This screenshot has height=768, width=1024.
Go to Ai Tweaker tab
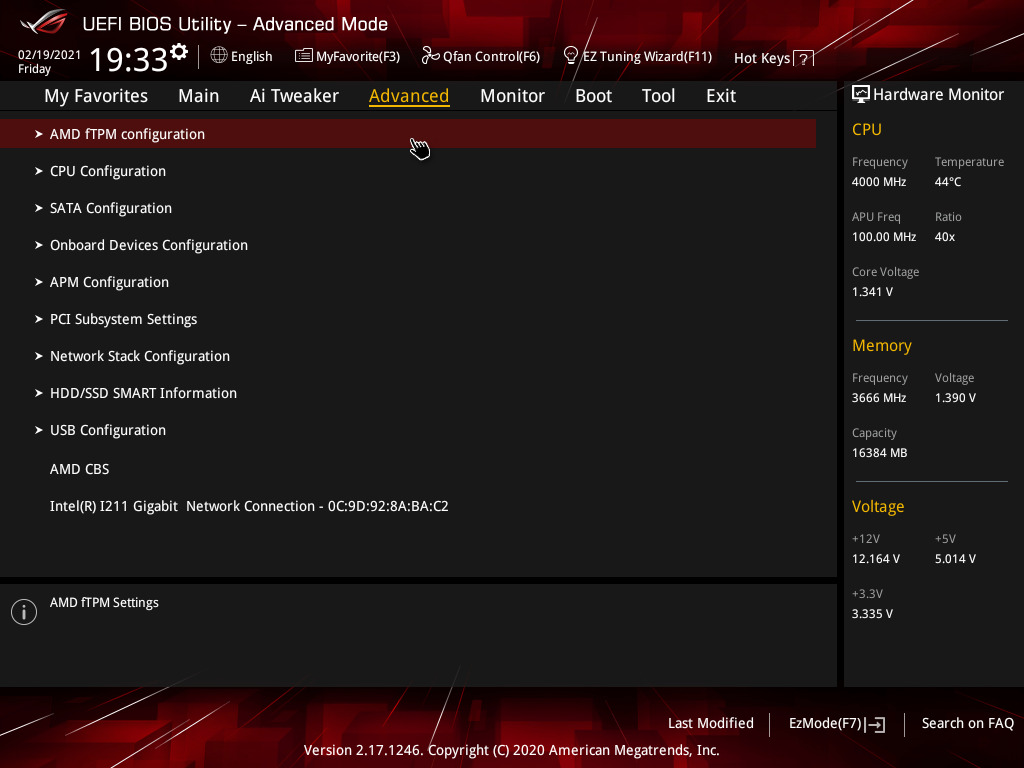tap(294, 96)
